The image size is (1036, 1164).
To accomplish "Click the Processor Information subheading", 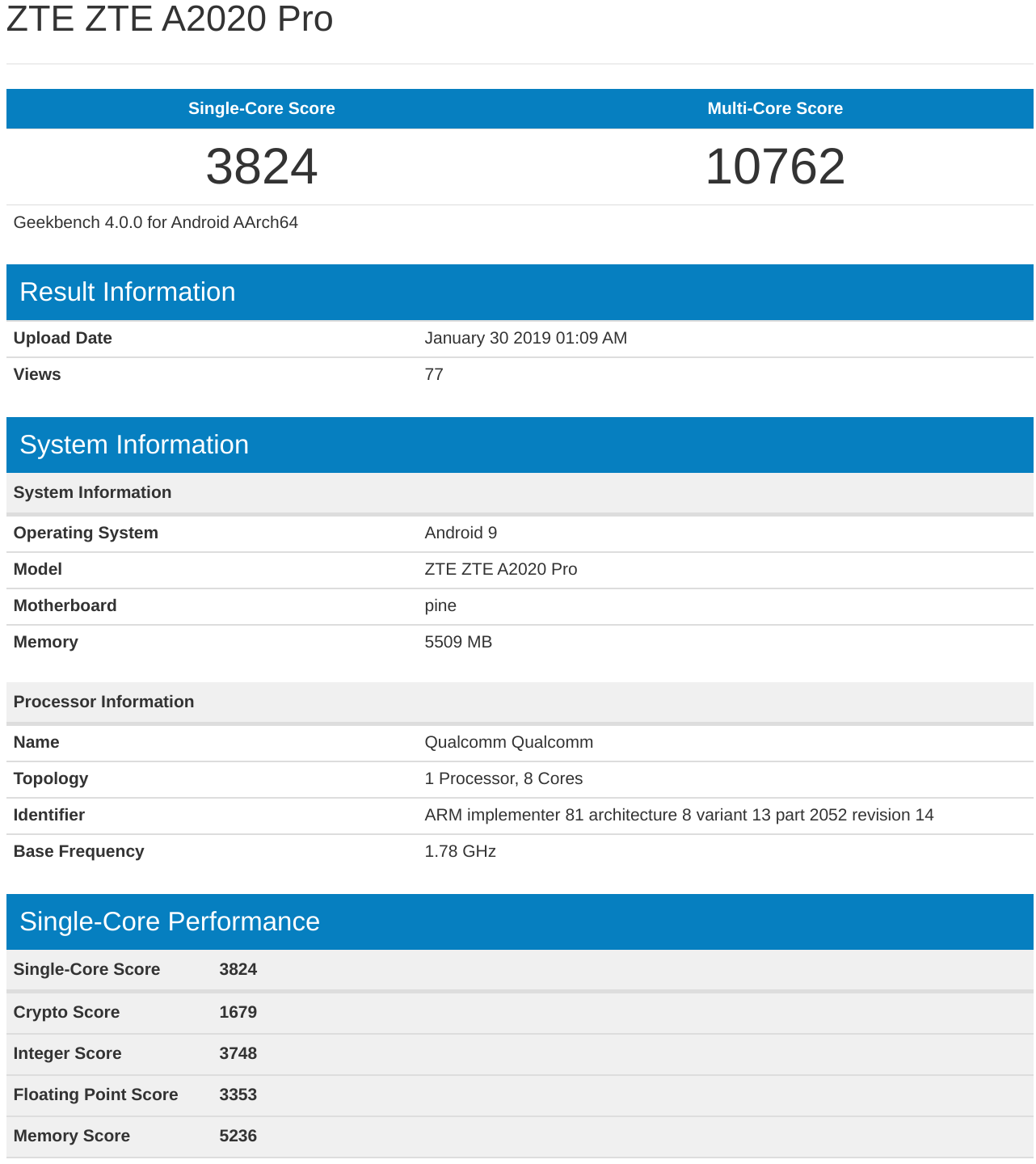I will (103, 702).
